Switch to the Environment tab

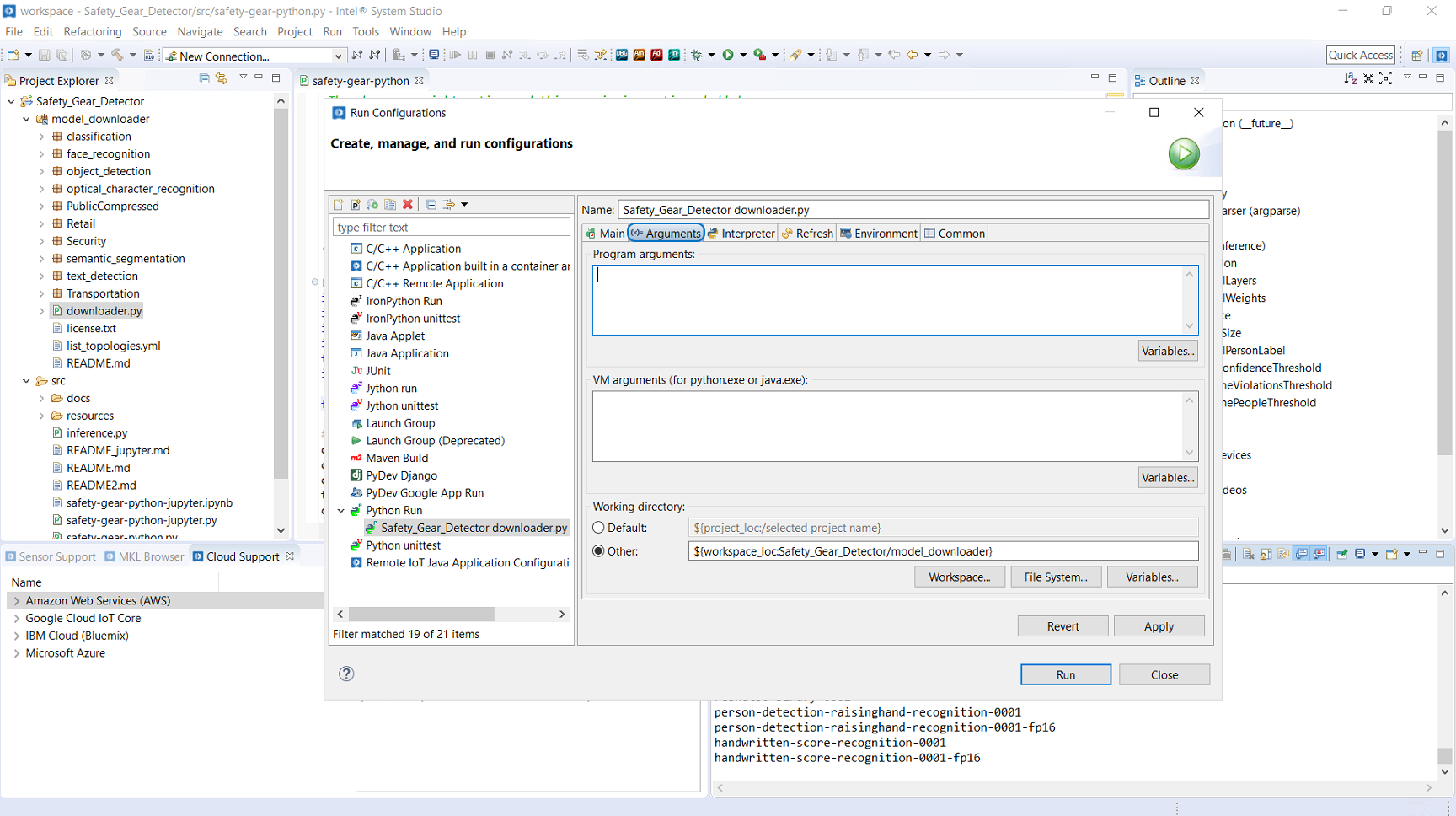(879, 234)
